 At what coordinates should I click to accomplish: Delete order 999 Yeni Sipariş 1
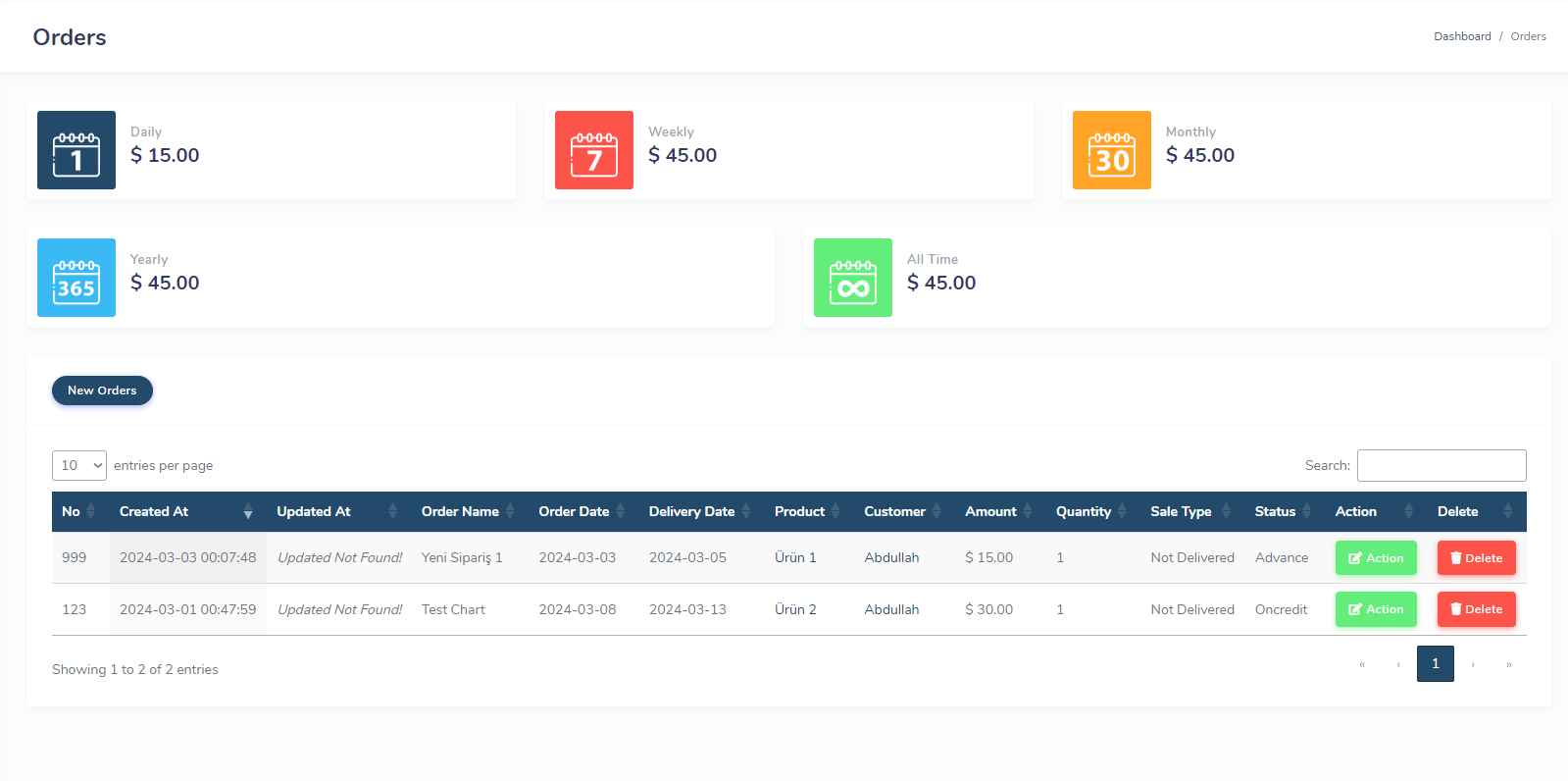click(1476, 558)
